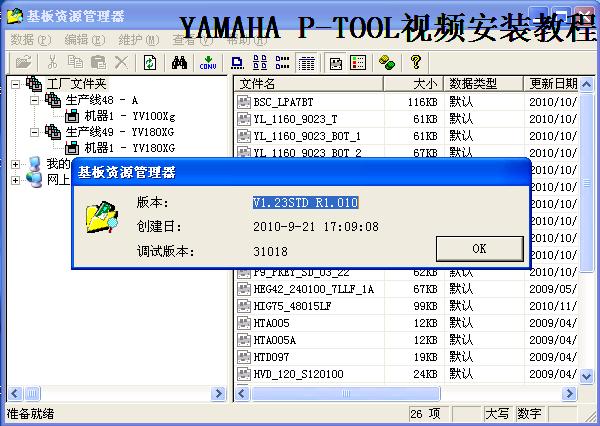This screenshot has height=426, width=600.
Task: Click the folder icon in the version dialog
Action: 102,217
